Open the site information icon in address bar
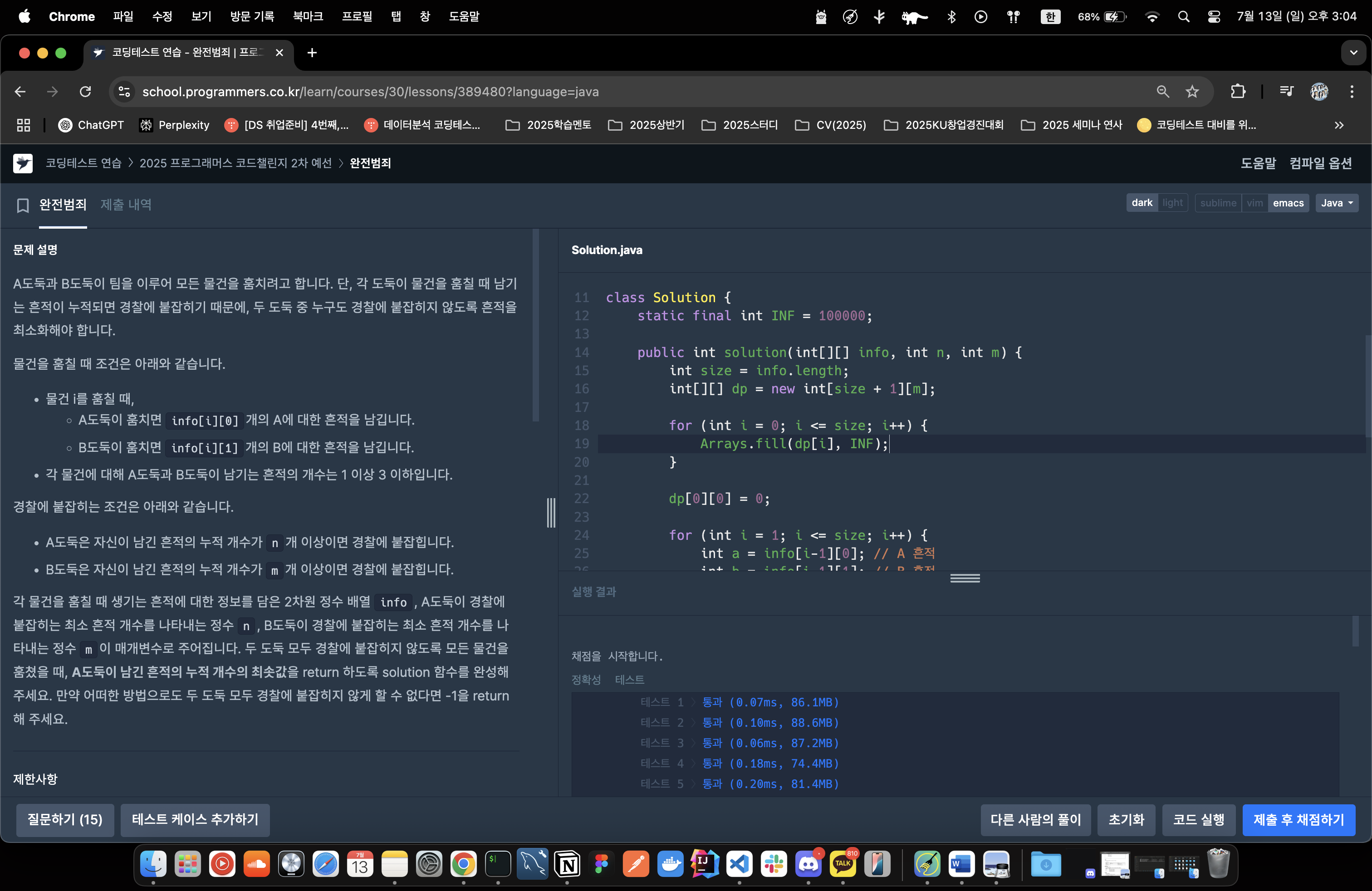 click(x=124, y=92)
